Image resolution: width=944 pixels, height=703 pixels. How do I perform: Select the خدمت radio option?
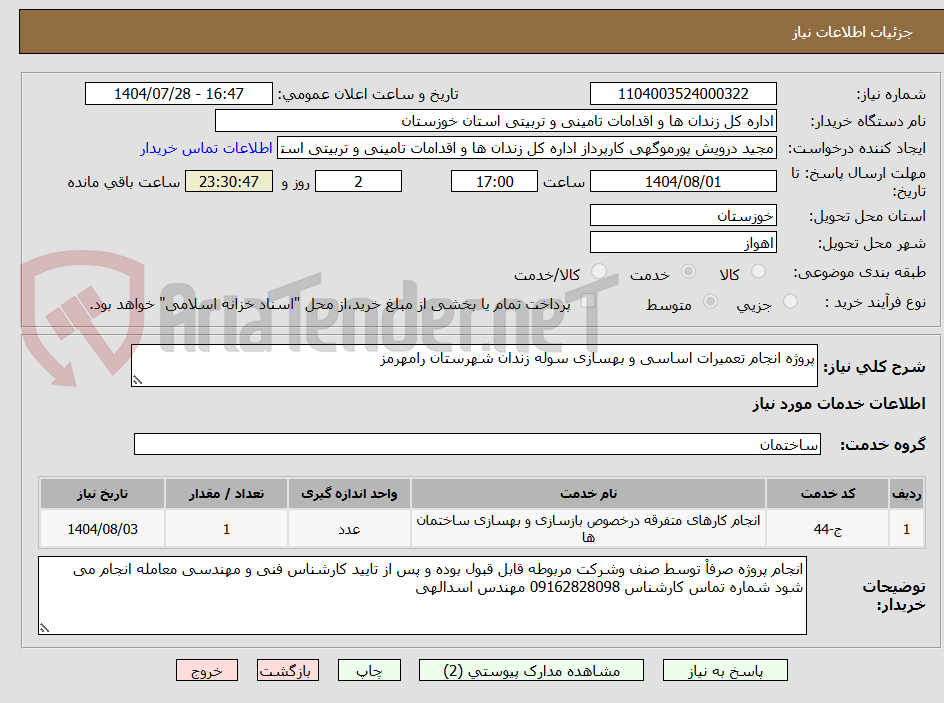pyautogui.click(x=688, y=271)
